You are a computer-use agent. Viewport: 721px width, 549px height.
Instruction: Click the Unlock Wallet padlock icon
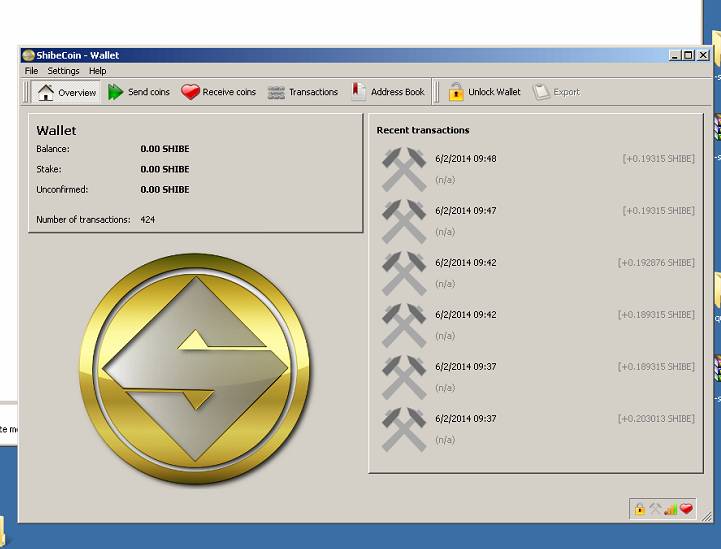(456, 92)
